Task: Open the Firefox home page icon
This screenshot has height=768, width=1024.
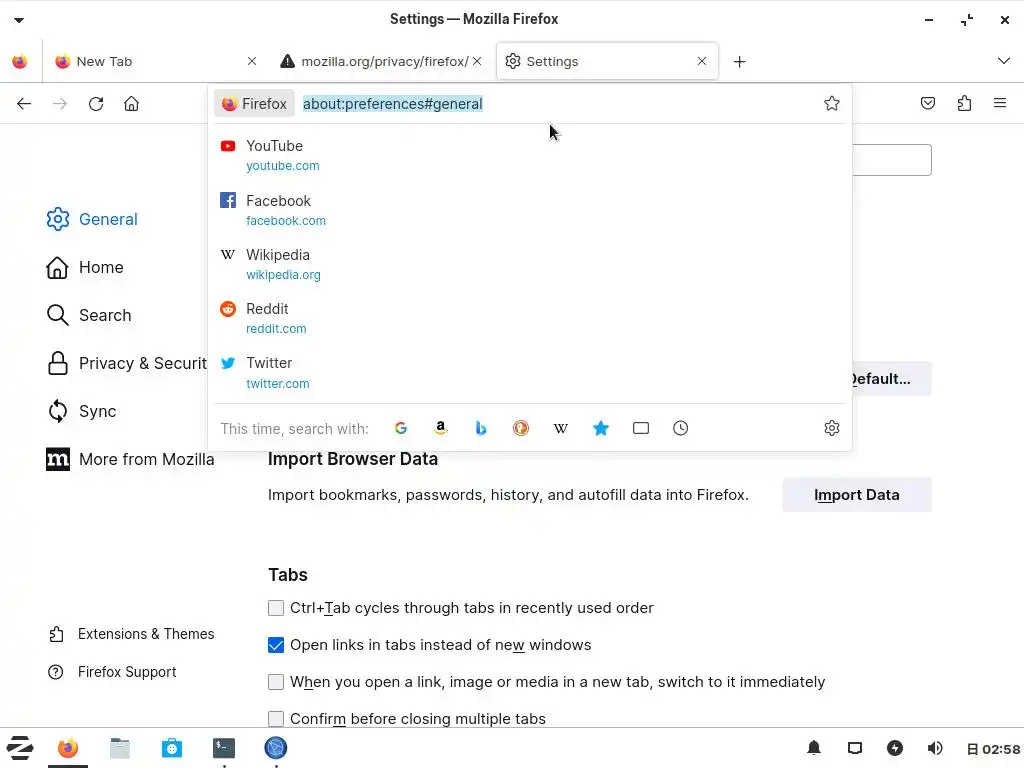Action: coord(131,104)
